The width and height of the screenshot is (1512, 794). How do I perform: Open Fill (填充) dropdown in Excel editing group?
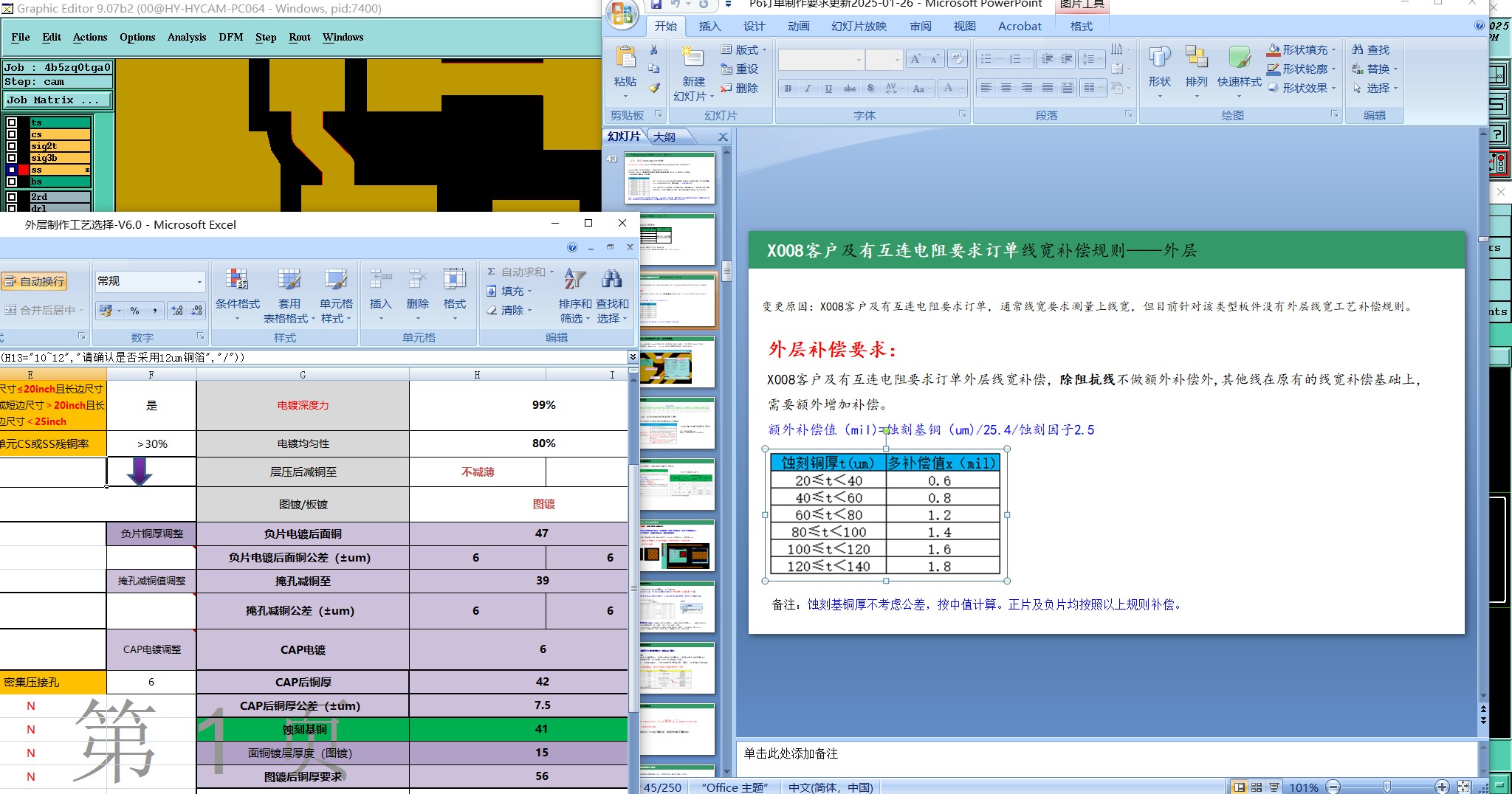pos(510,291)
